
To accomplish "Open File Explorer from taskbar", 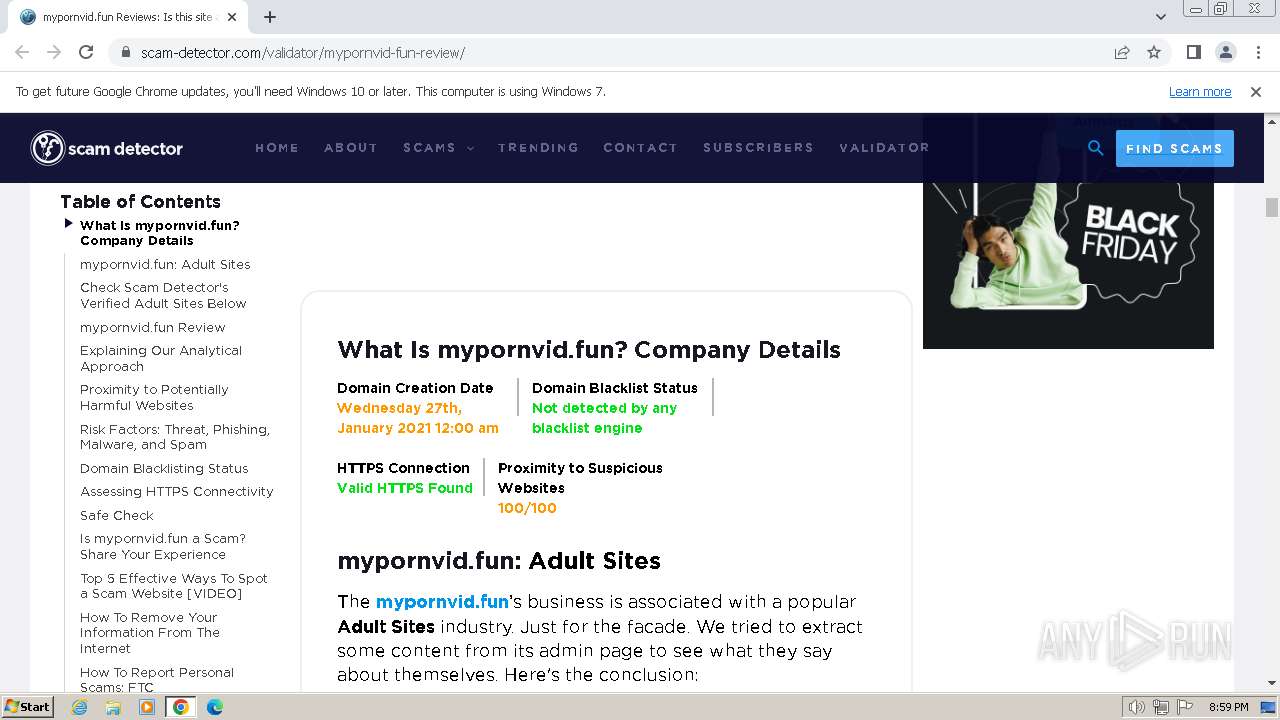I will (x=113, y=707).
